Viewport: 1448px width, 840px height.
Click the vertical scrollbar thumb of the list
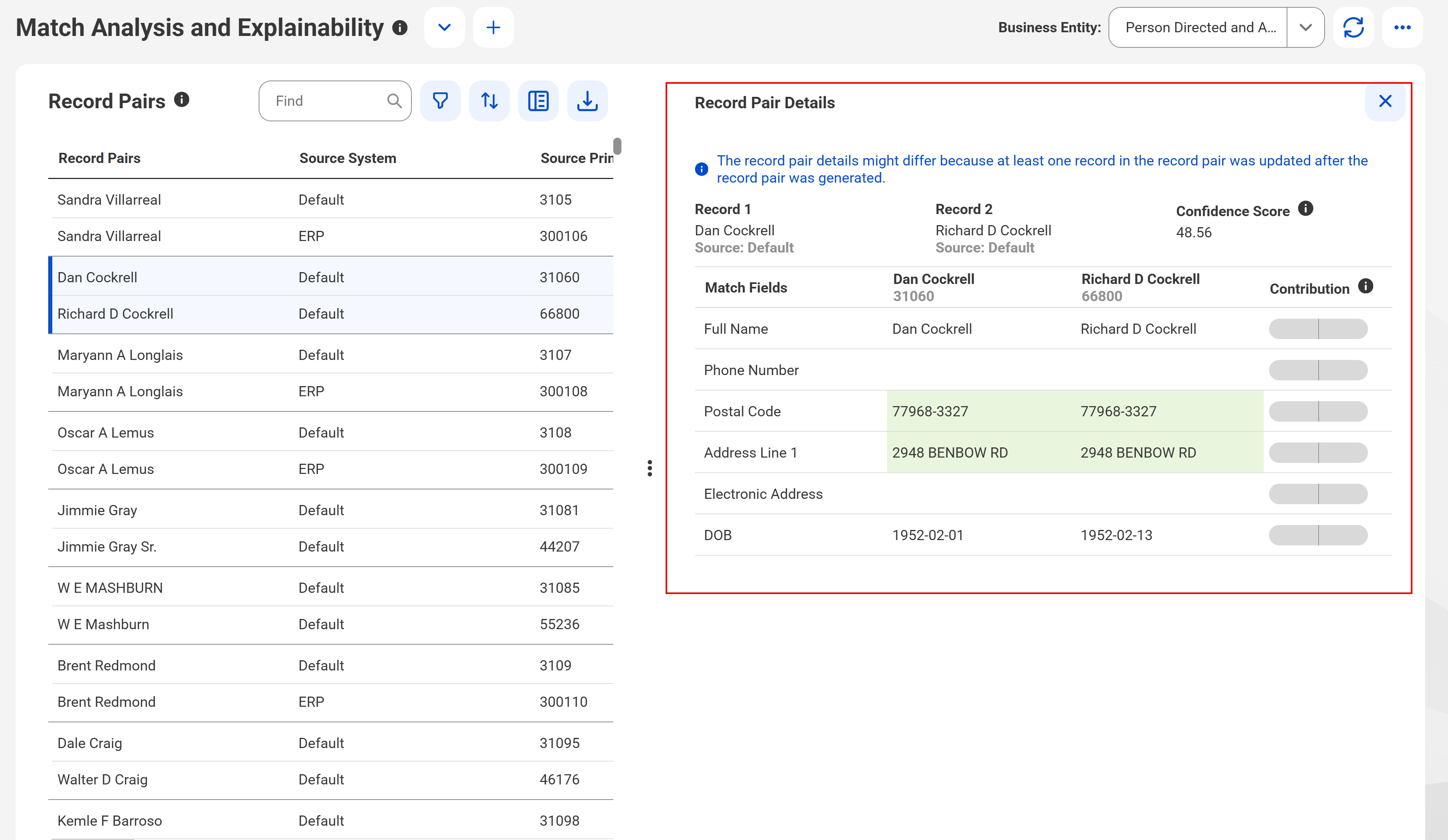tap(617, 146)
